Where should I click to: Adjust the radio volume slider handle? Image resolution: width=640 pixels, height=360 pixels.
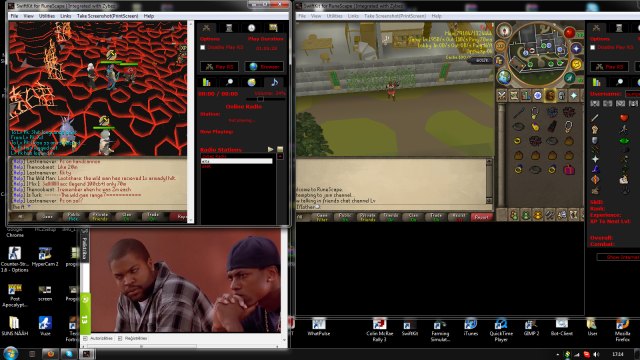[x=260, y=99]
